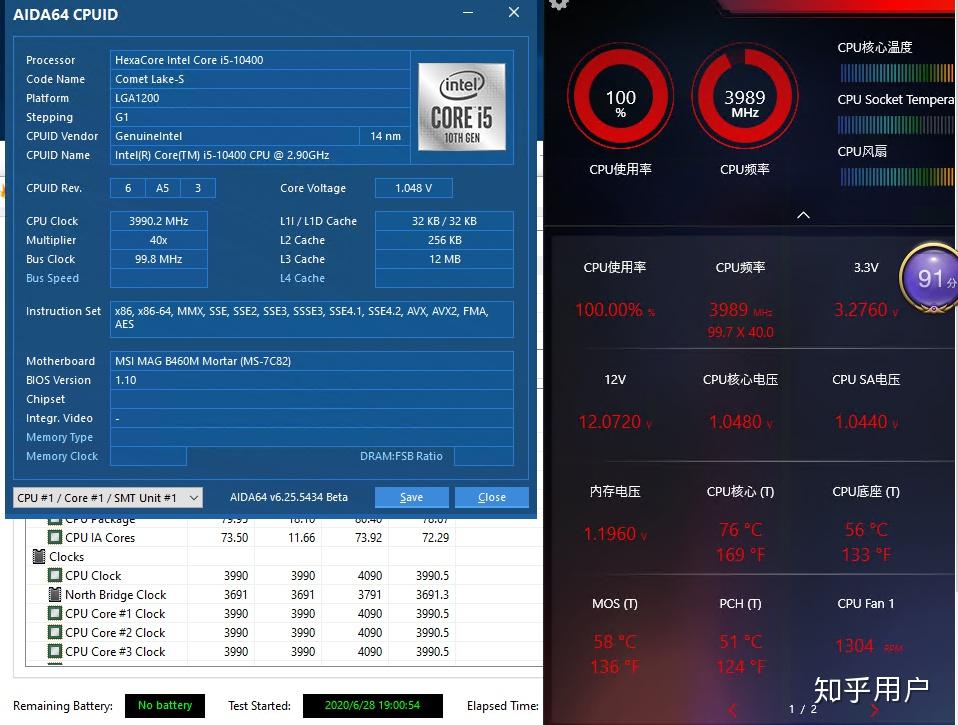
Task: Click the Test Started timestamp field
Action: [x=373, y=705]
